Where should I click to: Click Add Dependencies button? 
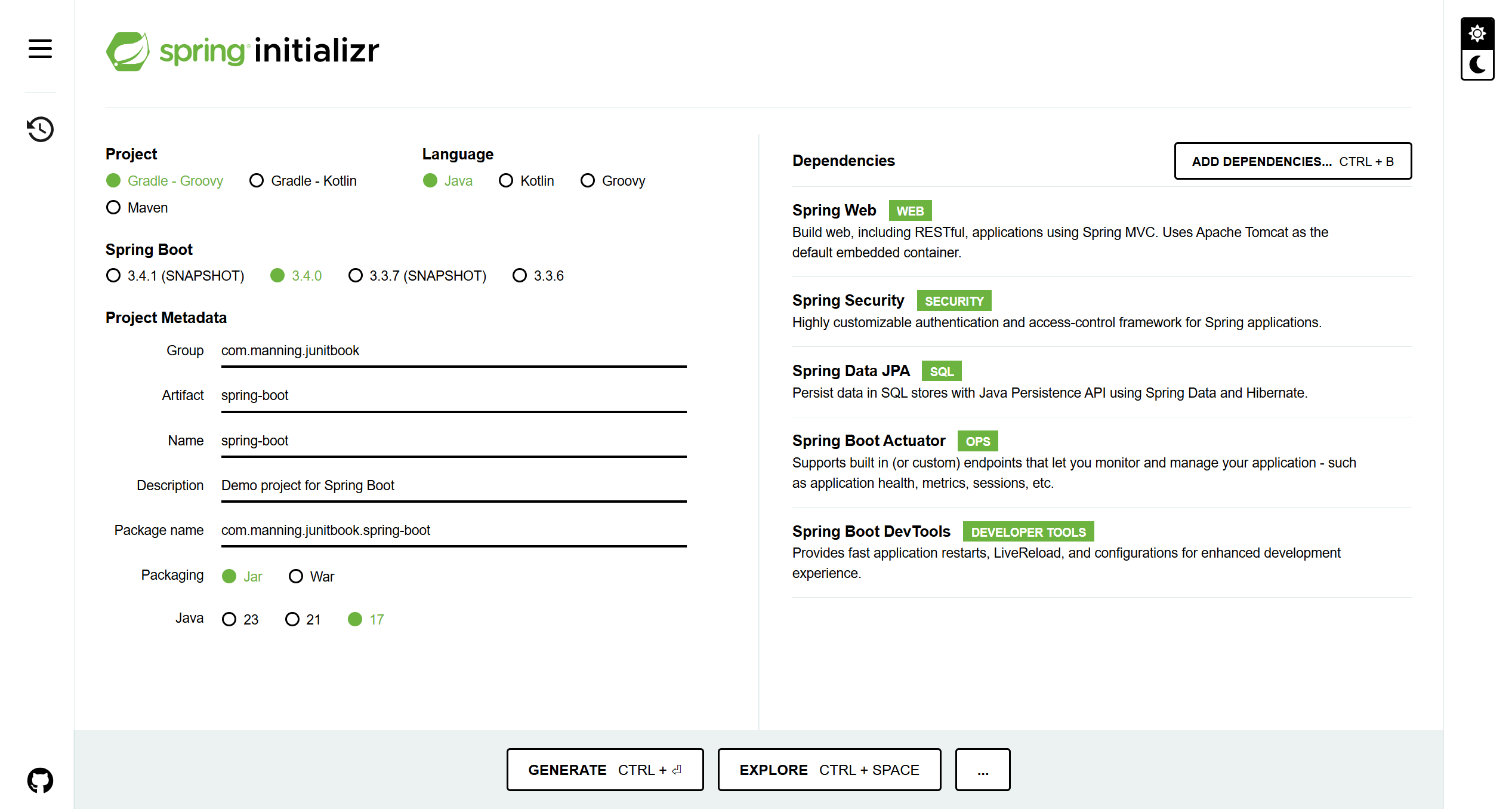click(1293, 161)
